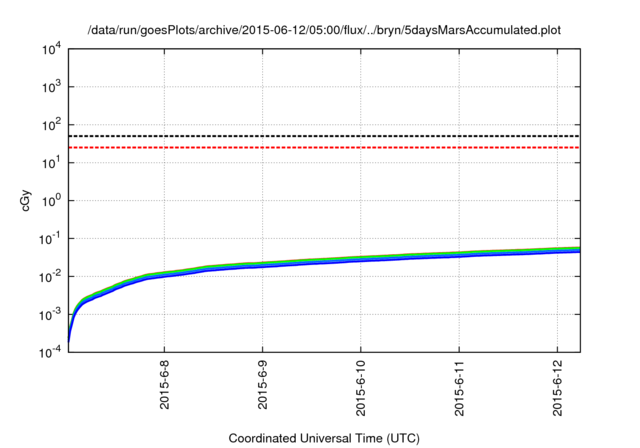Click the blue-green accumulated dose curve
The width and height of the screenshot is (640, 448).
(x=324, y=261)
